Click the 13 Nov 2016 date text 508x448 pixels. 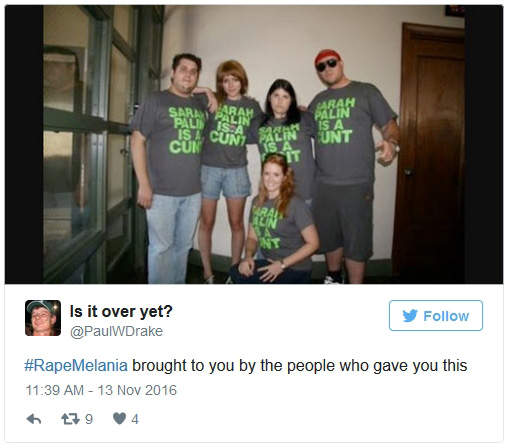click(137, 390)
